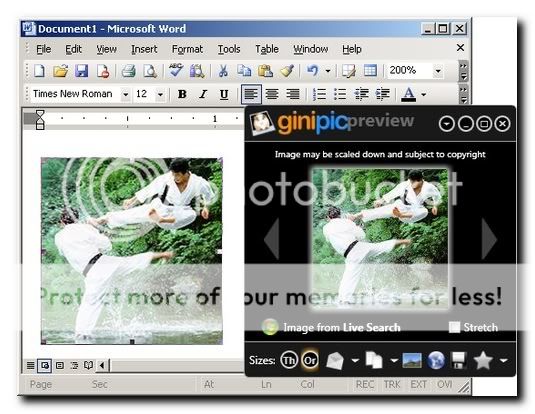Expand copy options arrow in ginipic
The height and width of the screenshot is (414, 535).
[x=394, y=360]
